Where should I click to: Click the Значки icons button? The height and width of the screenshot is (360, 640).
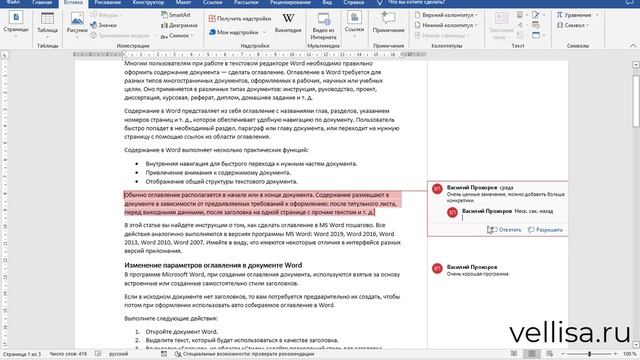(104, 25)
